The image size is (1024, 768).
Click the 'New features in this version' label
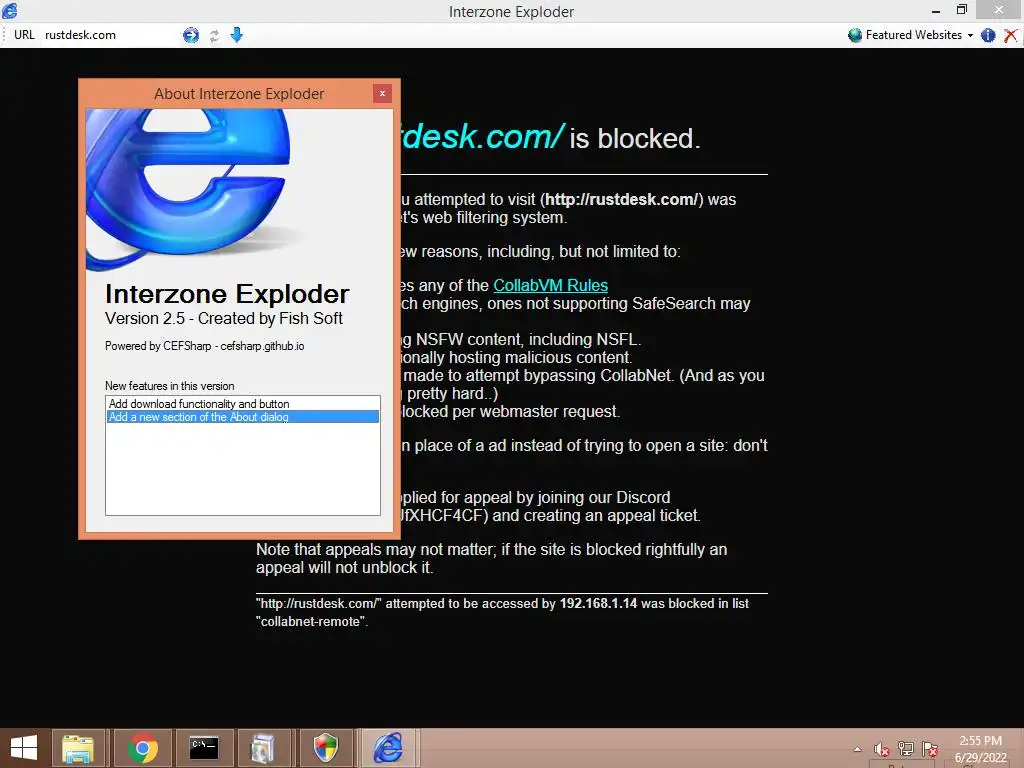(x=169, y=386)
